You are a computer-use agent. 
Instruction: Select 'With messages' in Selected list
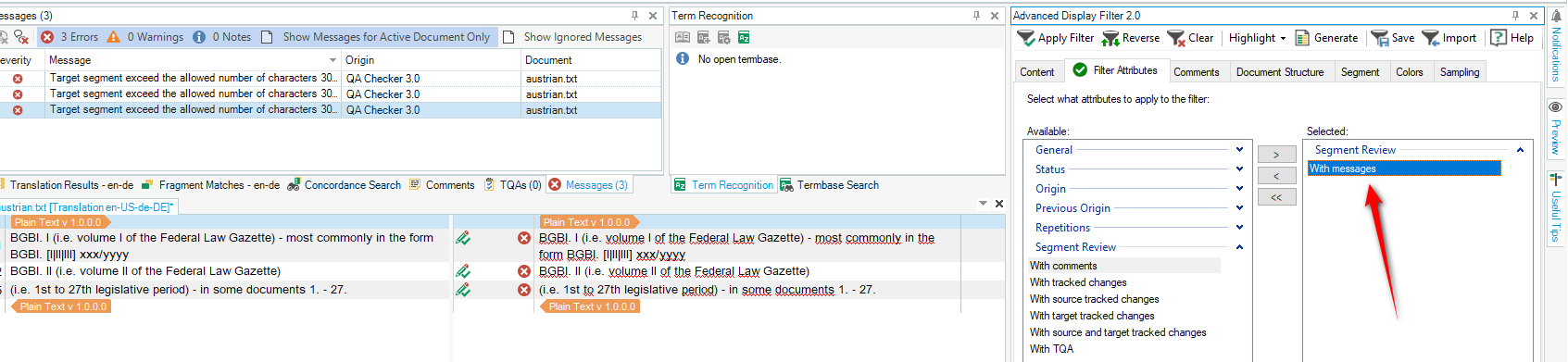pyautogui.click(x=1404, y=169)
